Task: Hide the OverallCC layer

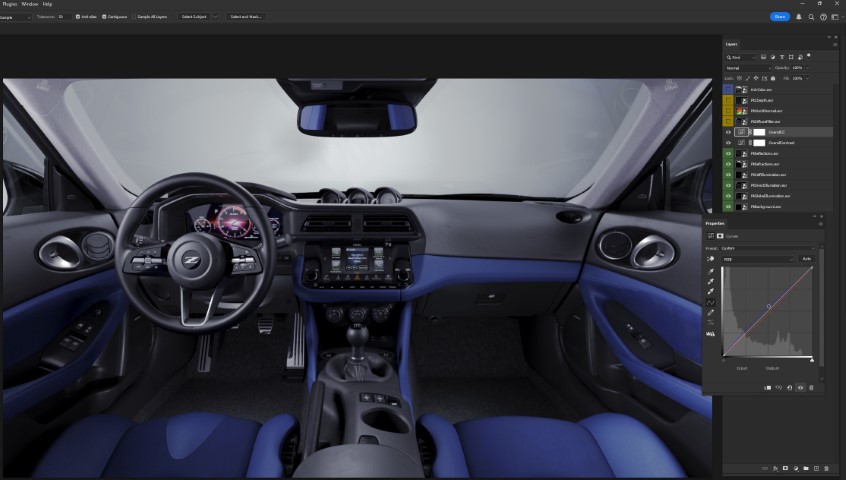Action: [x=728, y=131]
